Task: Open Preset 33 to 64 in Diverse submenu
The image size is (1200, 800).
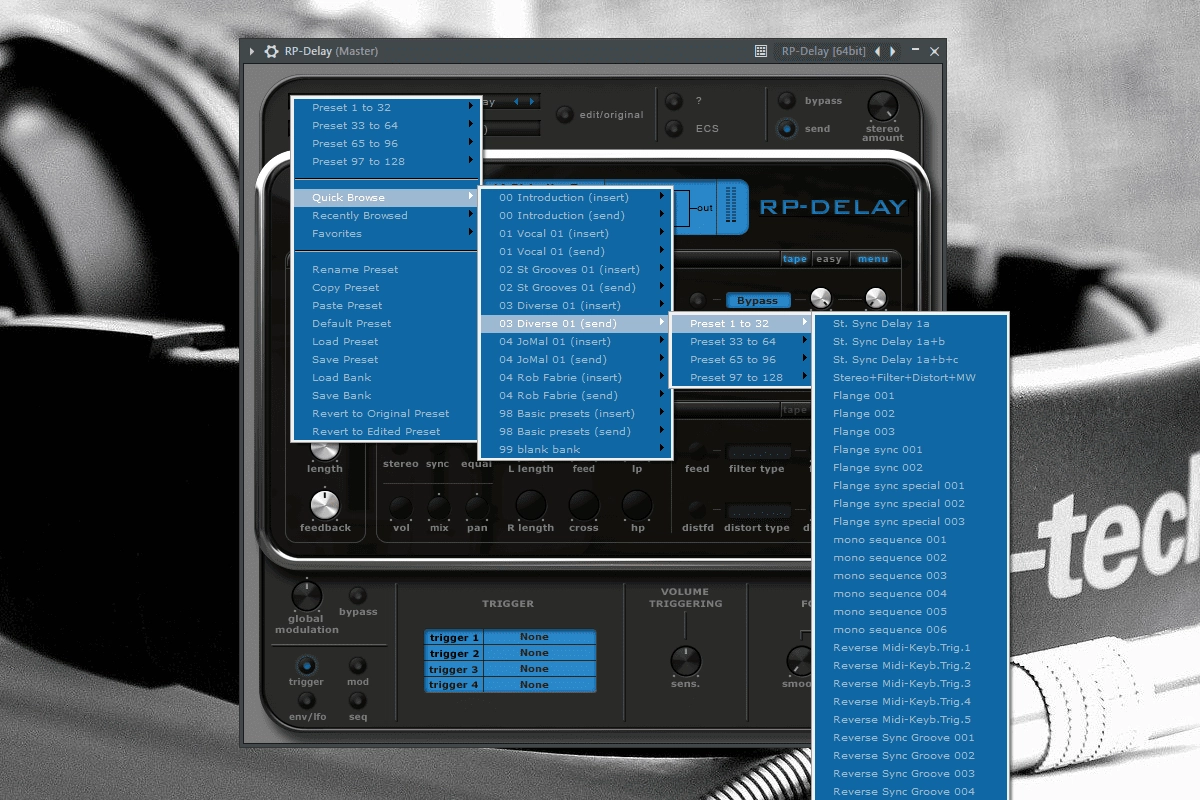Action: [741, 341]
